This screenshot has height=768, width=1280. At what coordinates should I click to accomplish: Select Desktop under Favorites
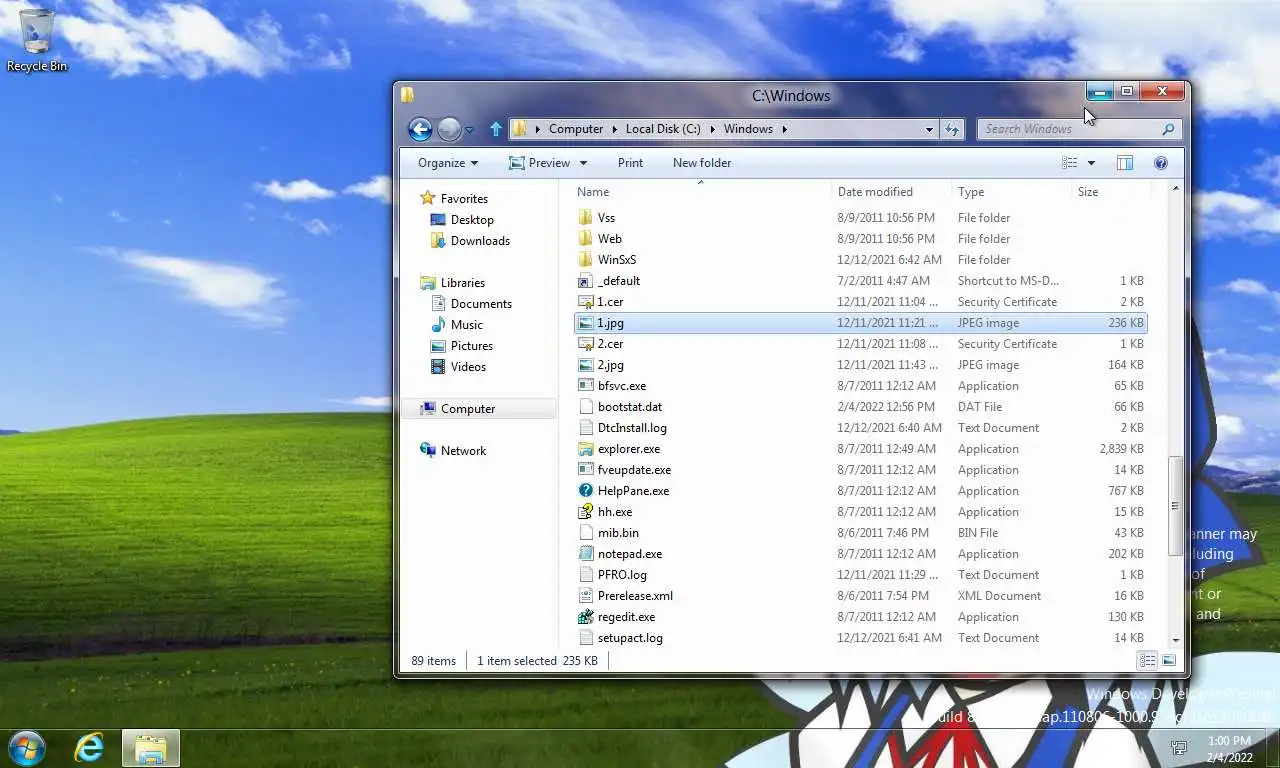coord(472,220)
